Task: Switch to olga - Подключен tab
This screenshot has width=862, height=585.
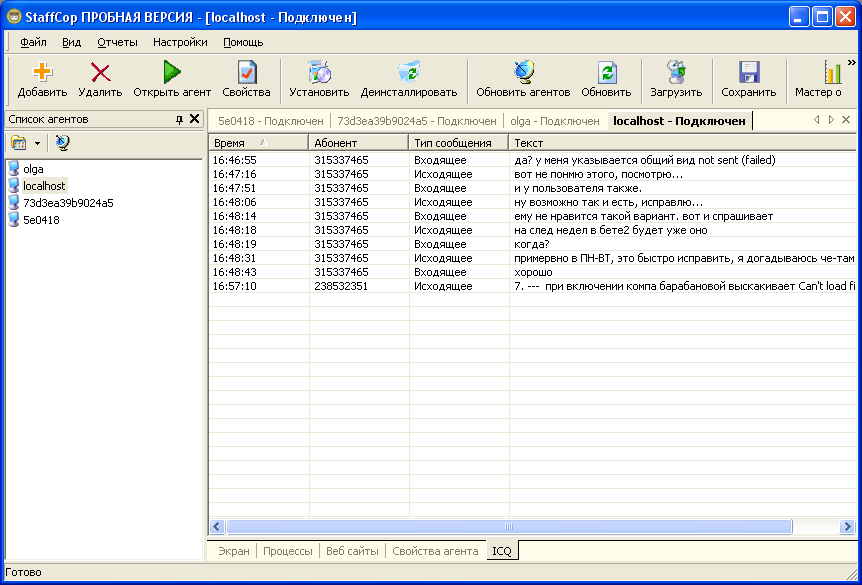Action: pos(555,121)
